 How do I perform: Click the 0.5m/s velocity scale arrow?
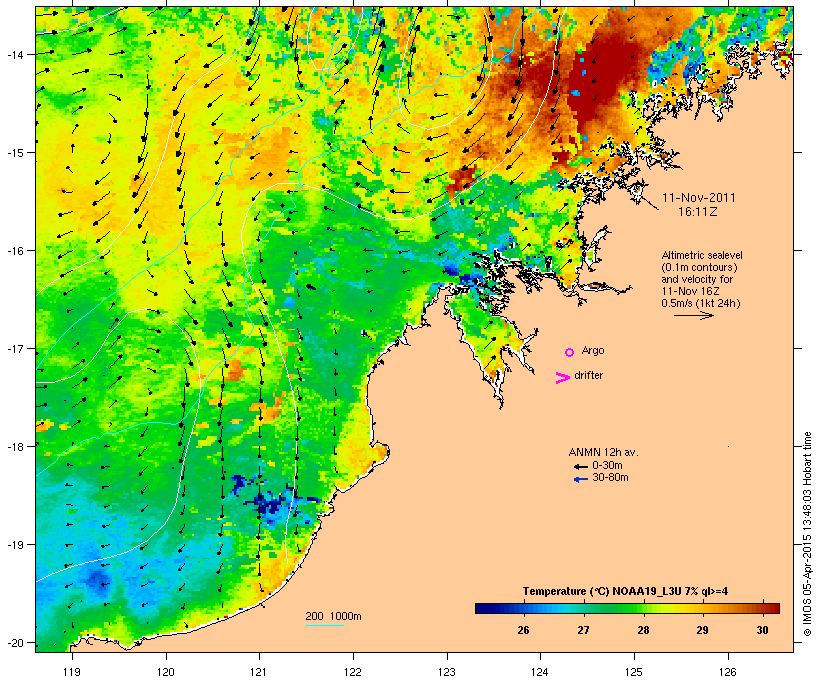(x=693, y=315)
